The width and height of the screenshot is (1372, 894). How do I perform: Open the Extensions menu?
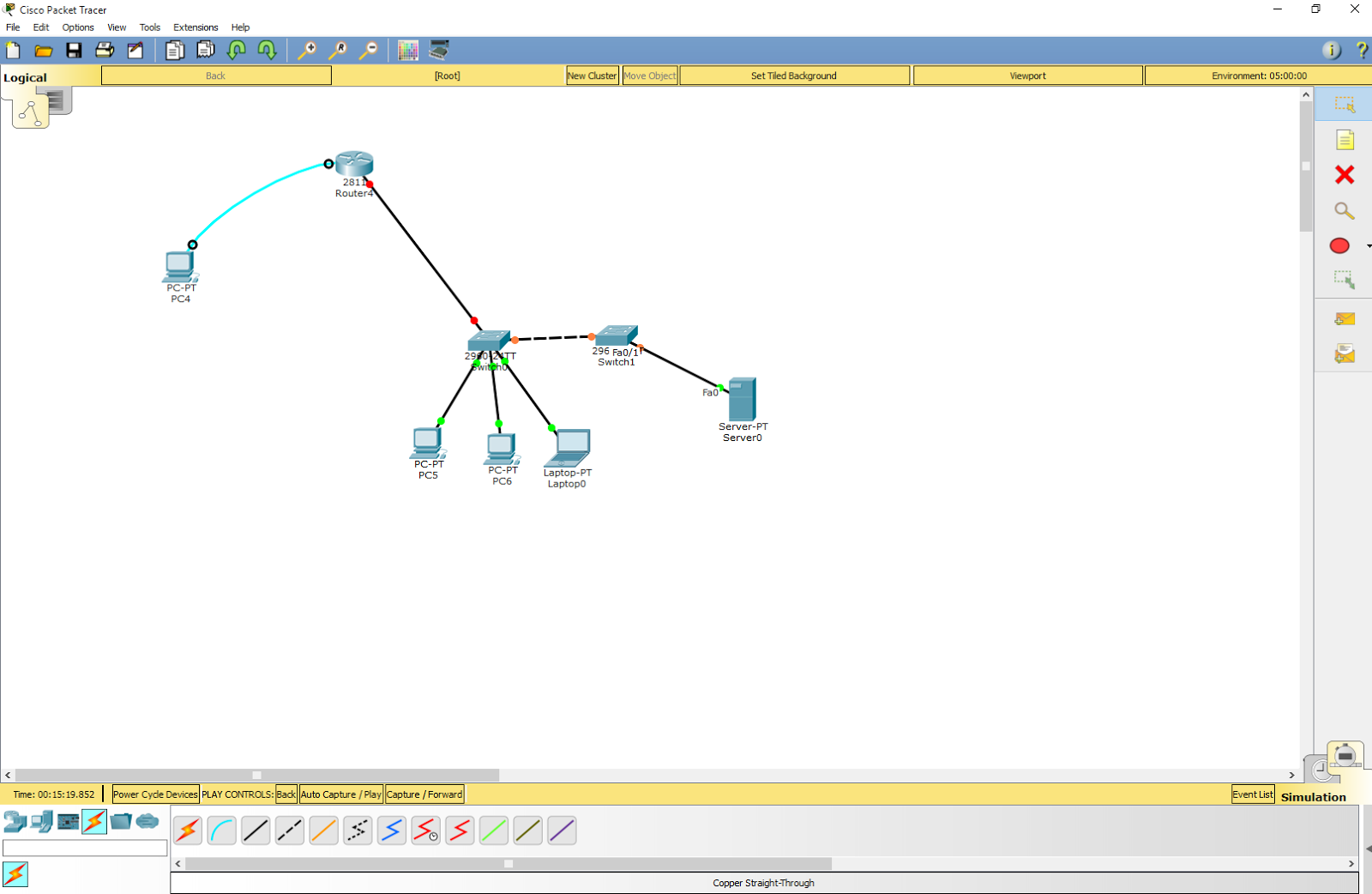[196, 27]
